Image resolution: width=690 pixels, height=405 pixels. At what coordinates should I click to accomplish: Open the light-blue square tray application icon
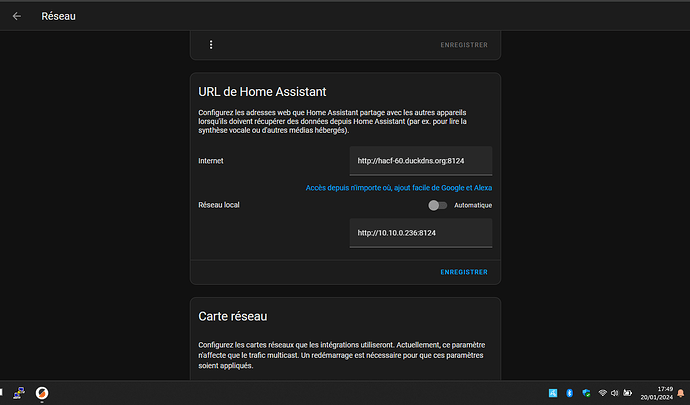(x=553, y=393)
